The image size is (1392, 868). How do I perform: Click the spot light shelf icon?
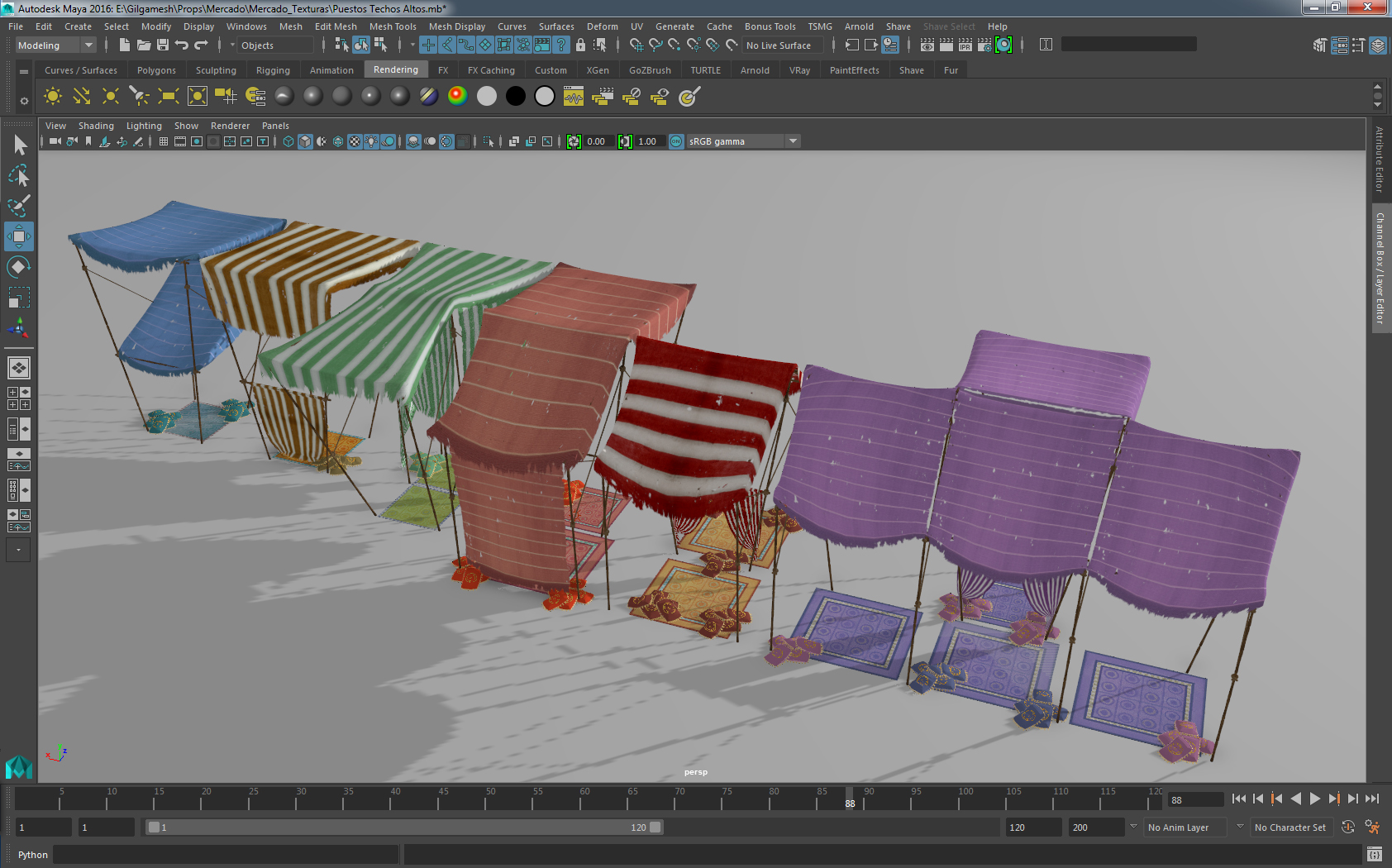139,97
